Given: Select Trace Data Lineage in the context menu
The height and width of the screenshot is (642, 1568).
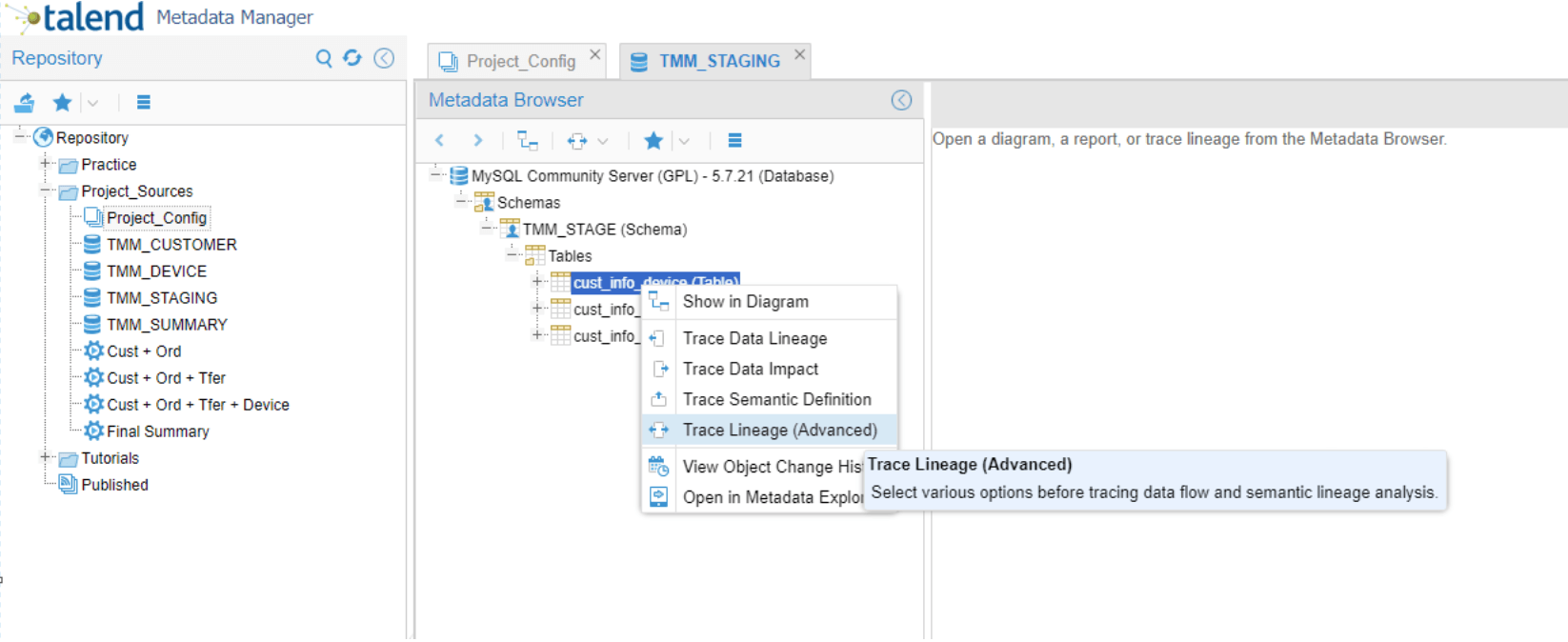Looking at the screenshot, I should (770, 338).
